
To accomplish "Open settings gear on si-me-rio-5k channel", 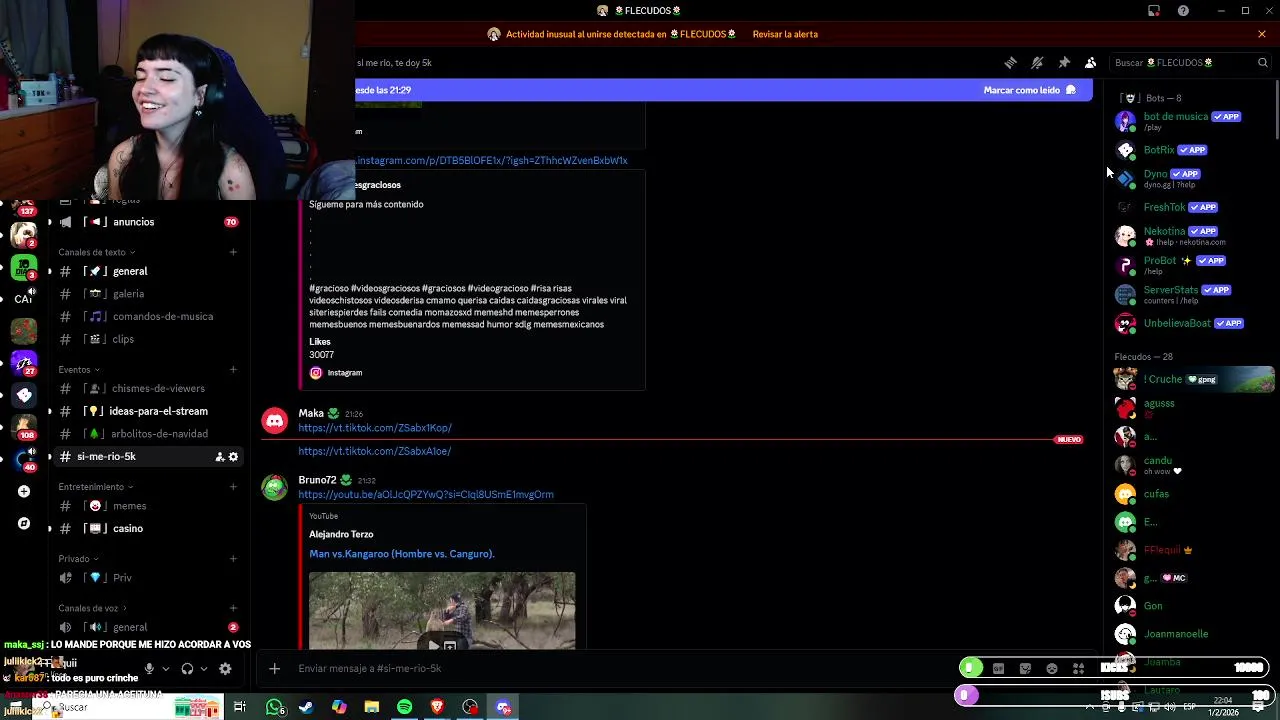I will pos(234,457).
